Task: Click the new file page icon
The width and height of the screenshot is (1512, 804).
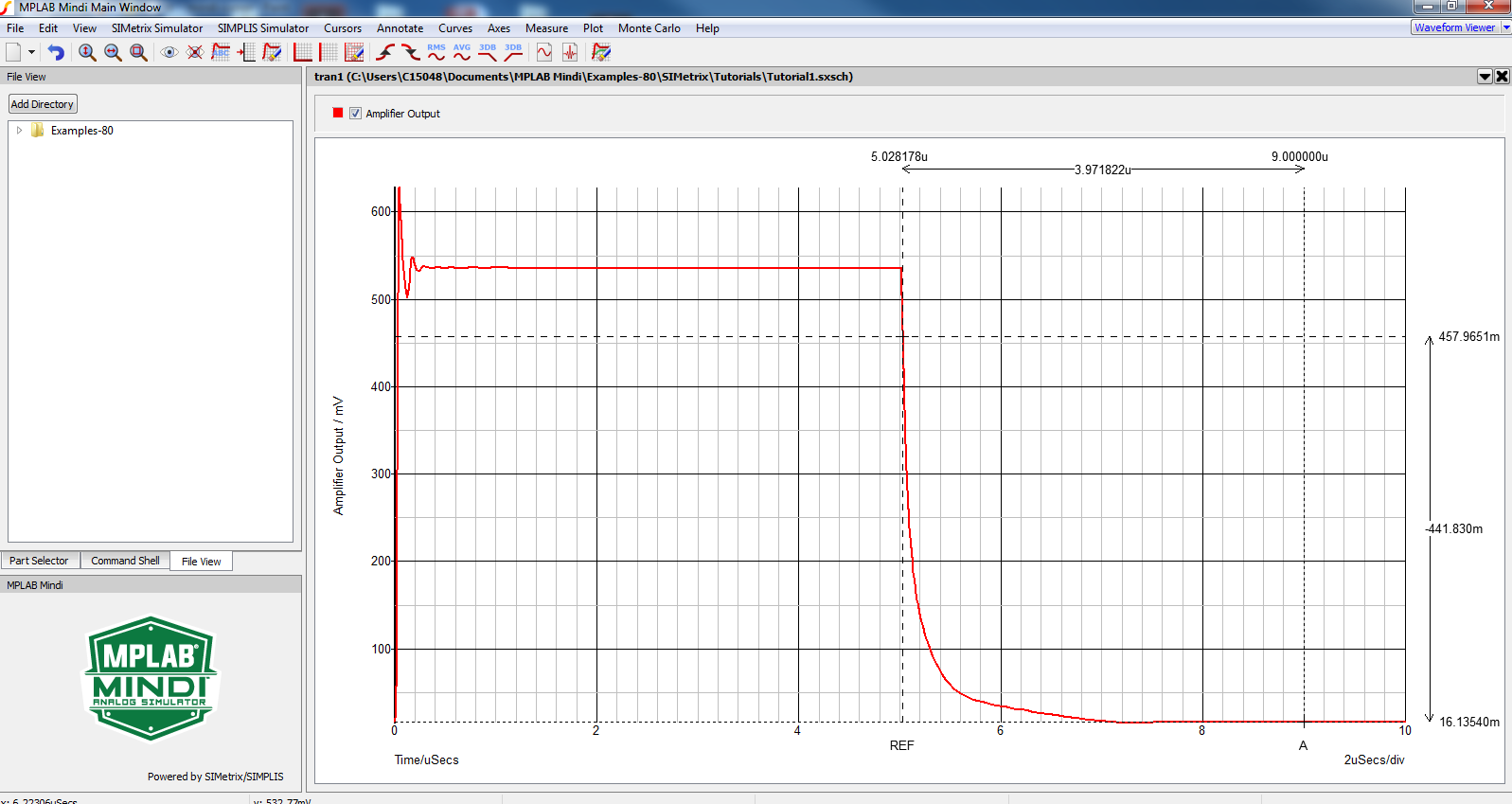Action: (x=13, y=52)
